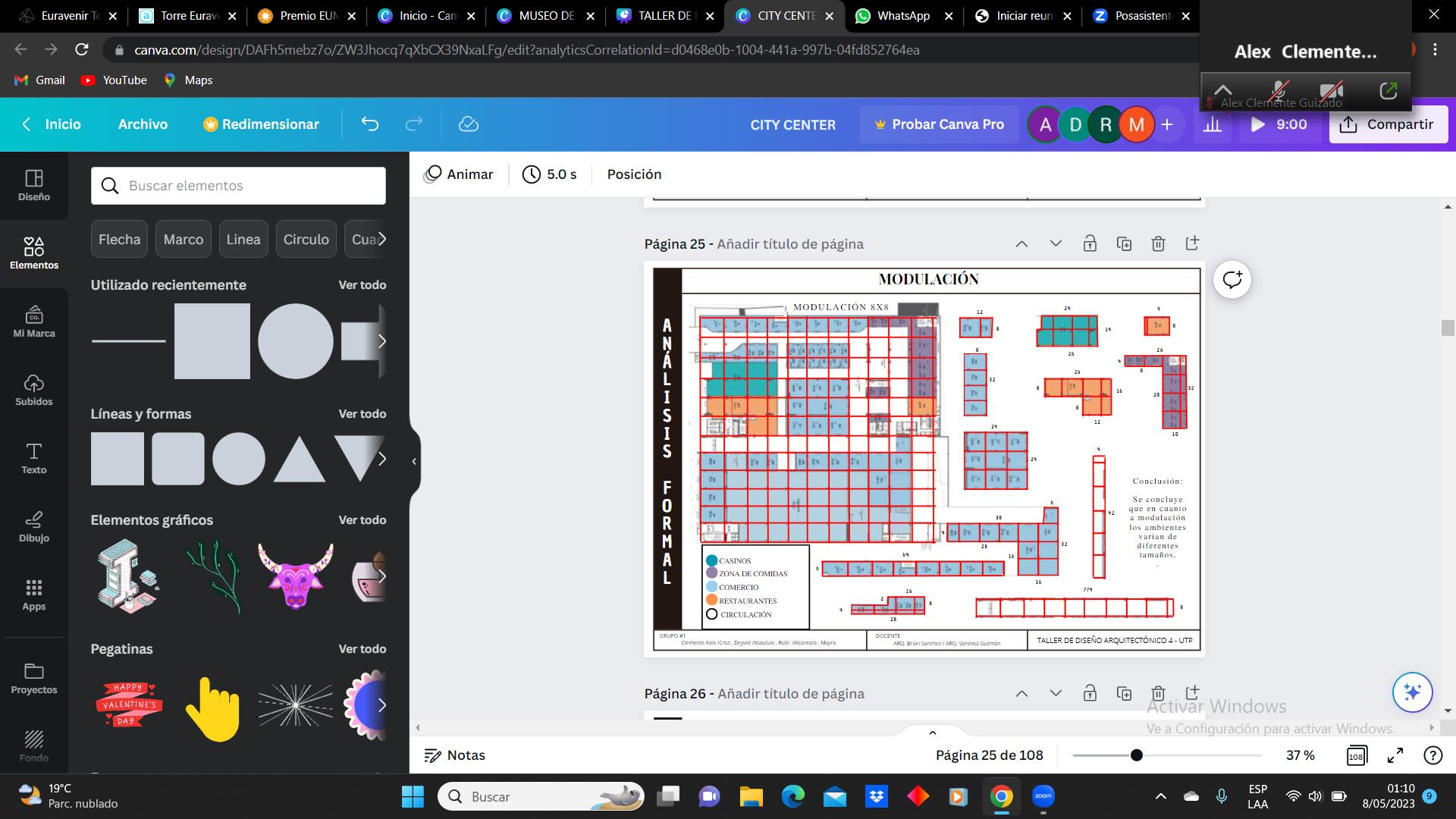Toggle lock on page 25
This screenshot has width=1456, height=819.
coord(1090,243)
